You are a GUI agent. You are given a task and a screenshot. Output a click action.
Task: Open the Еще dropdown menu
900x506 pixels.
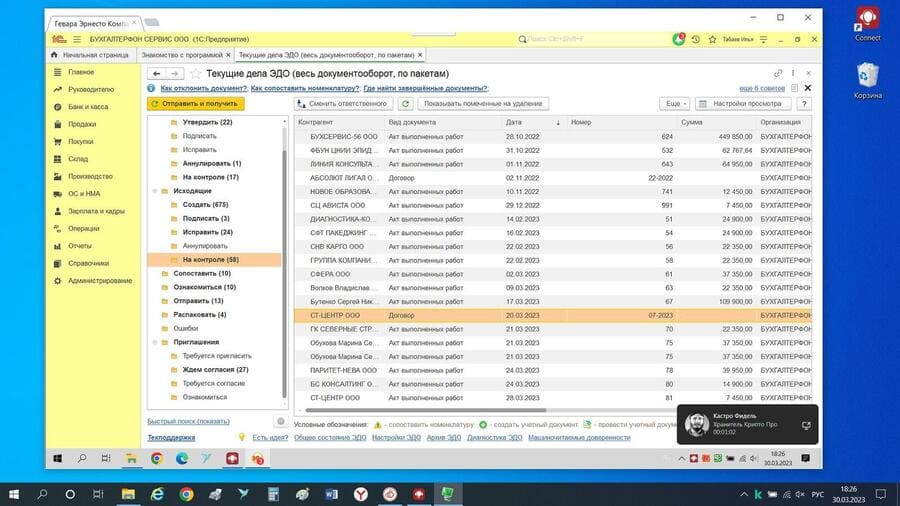674,104
